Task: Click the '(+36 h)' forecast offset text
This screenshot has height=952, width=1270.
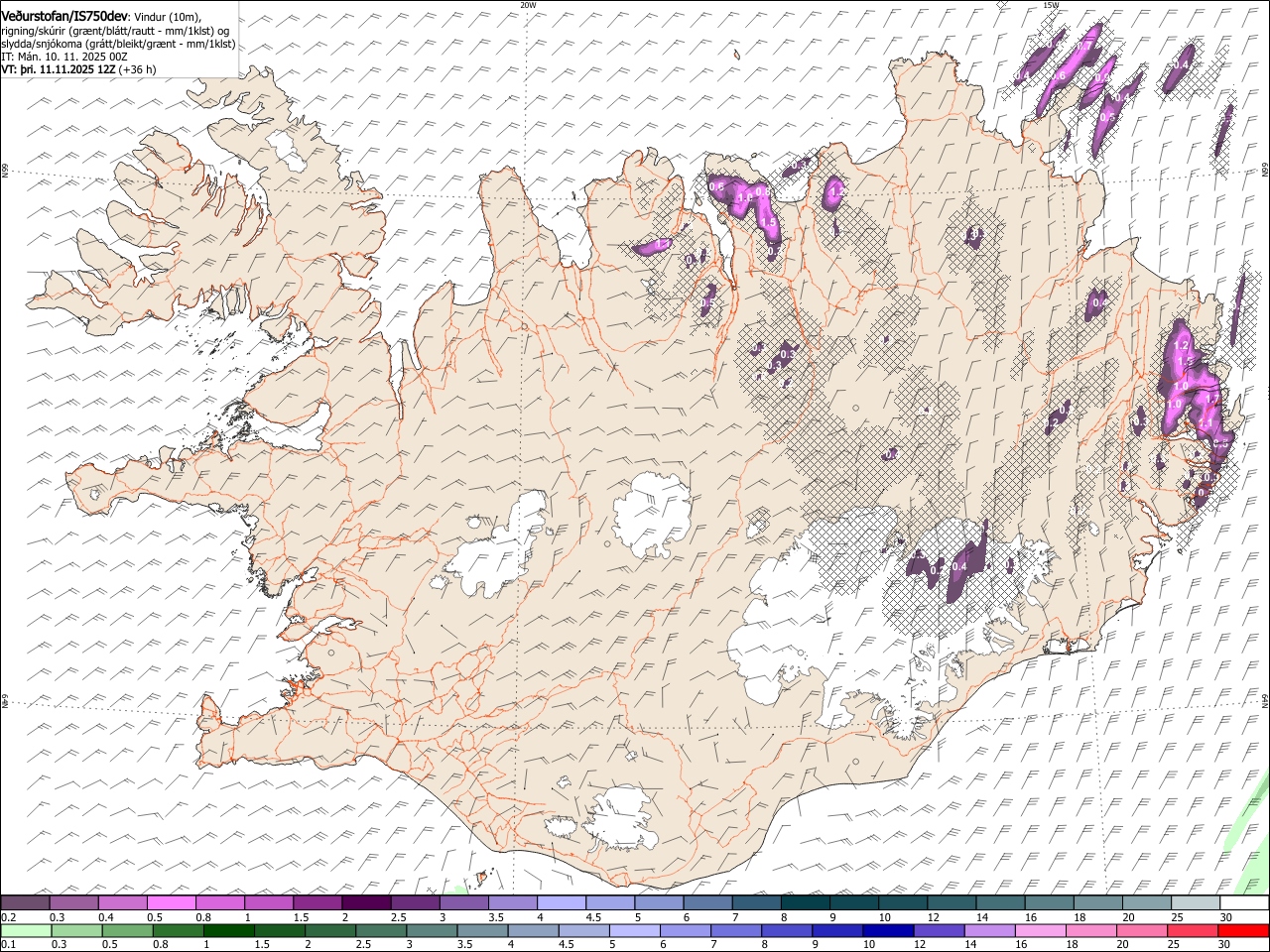Action: (x=137, y=70)
